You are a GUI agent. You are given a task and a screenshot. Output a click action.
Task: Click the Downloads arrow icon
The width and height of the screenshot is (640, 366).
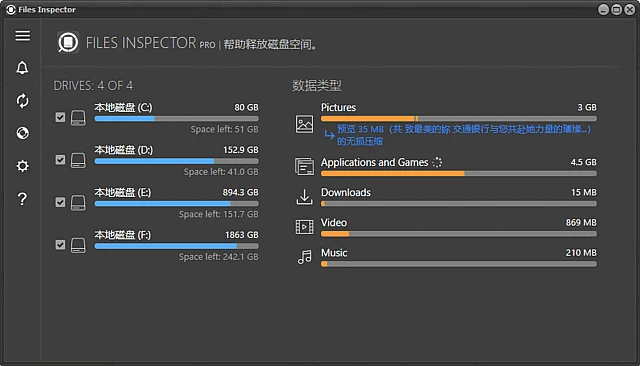pyautogui.click(x=304, y=197)
